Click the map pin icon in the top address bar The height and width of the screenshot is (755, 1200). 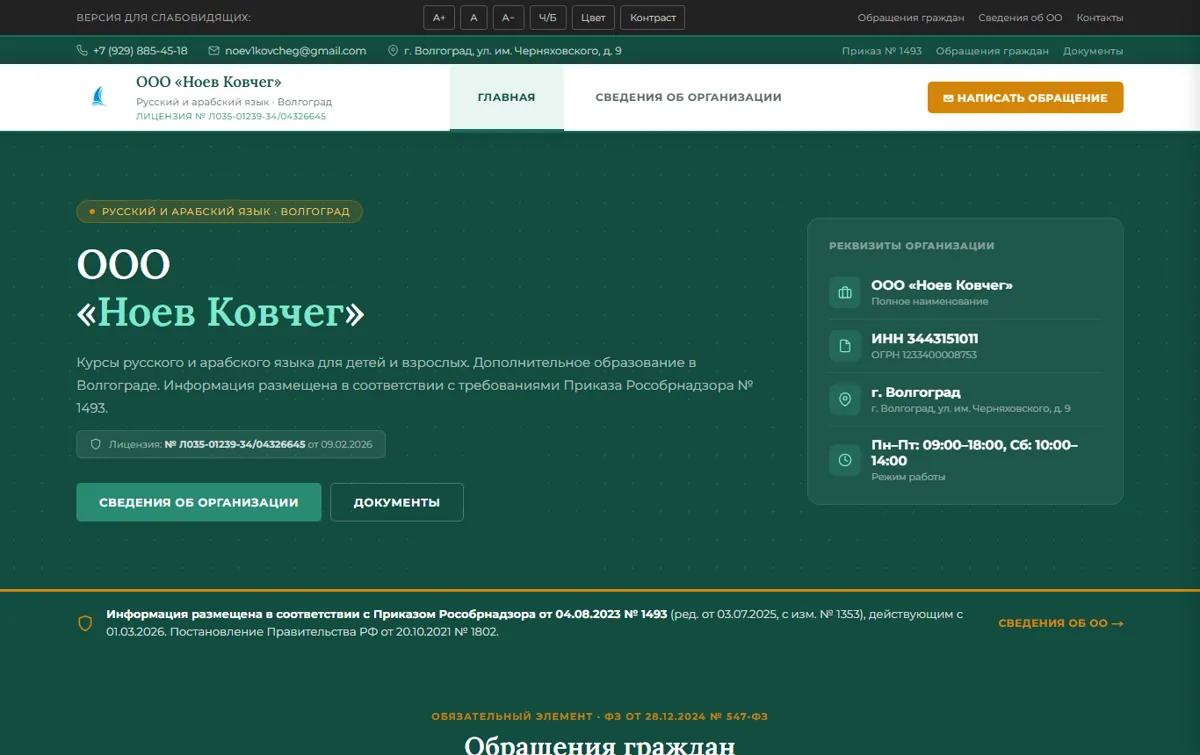coord(393,51)
